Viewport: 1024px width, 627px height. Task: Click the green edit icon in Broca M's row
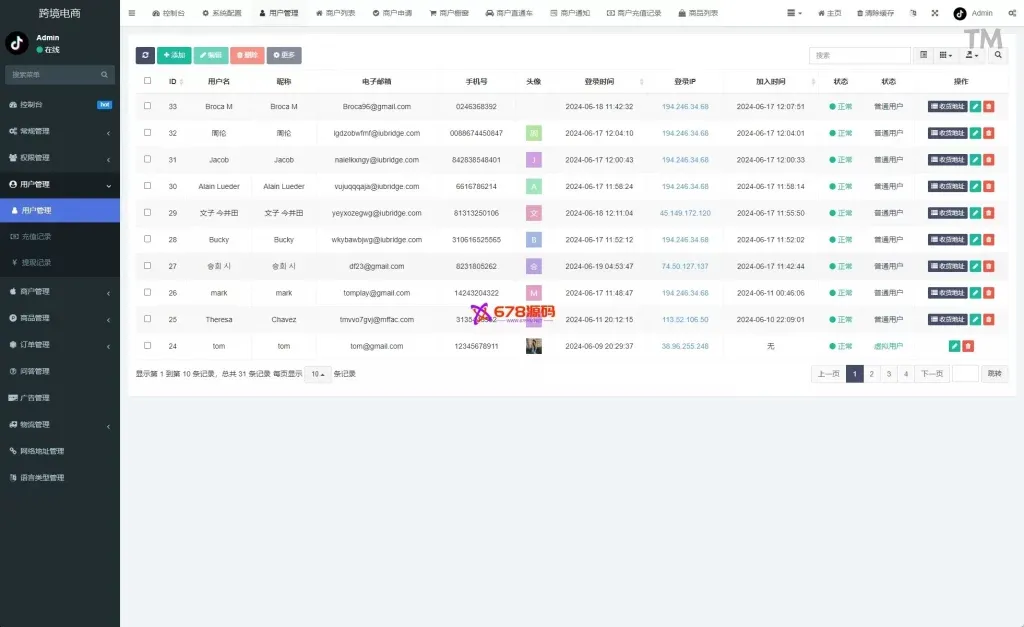[x=975, y=106]
